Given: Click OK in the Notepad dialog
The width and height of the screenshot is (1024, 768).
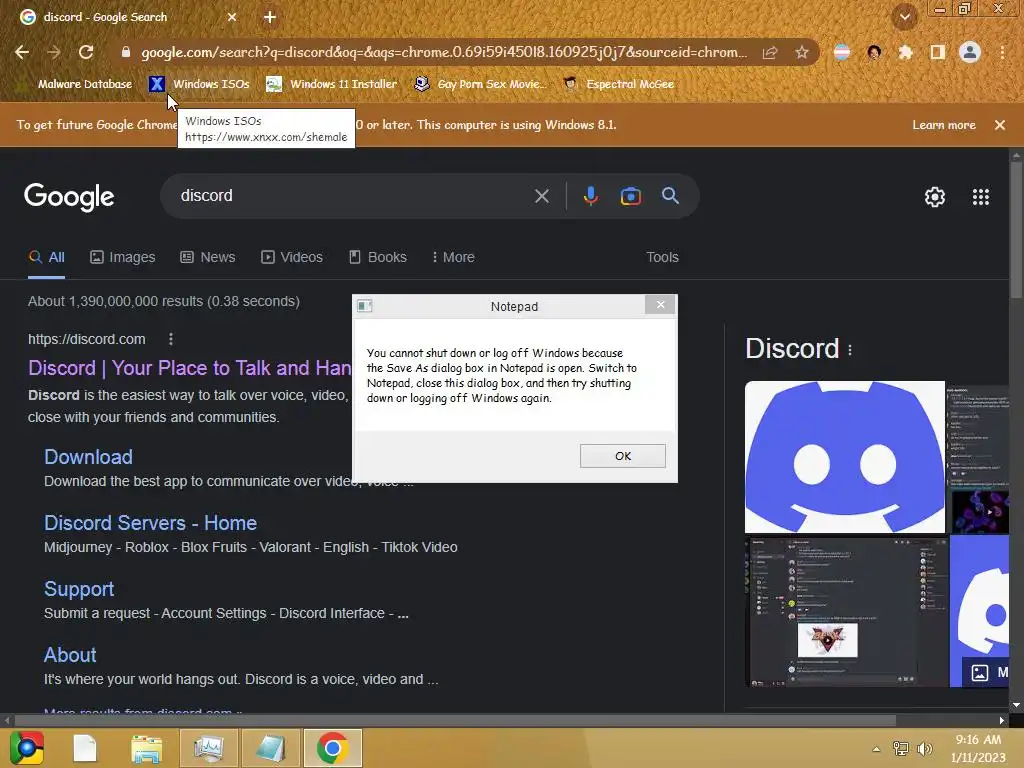Looking at the screenshot, I should (x=623, y=456).
